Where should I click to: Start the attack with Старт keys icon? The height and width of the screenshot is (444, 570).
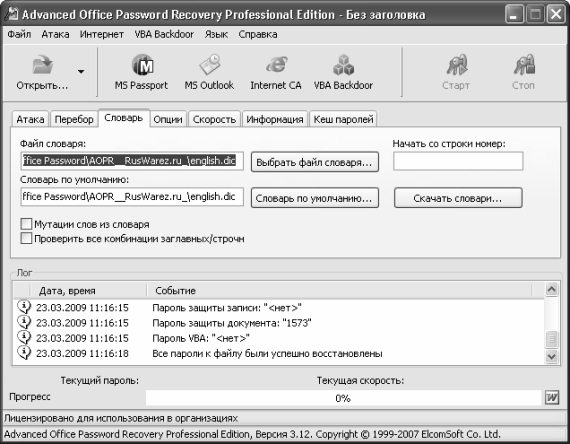coord(457,65)
